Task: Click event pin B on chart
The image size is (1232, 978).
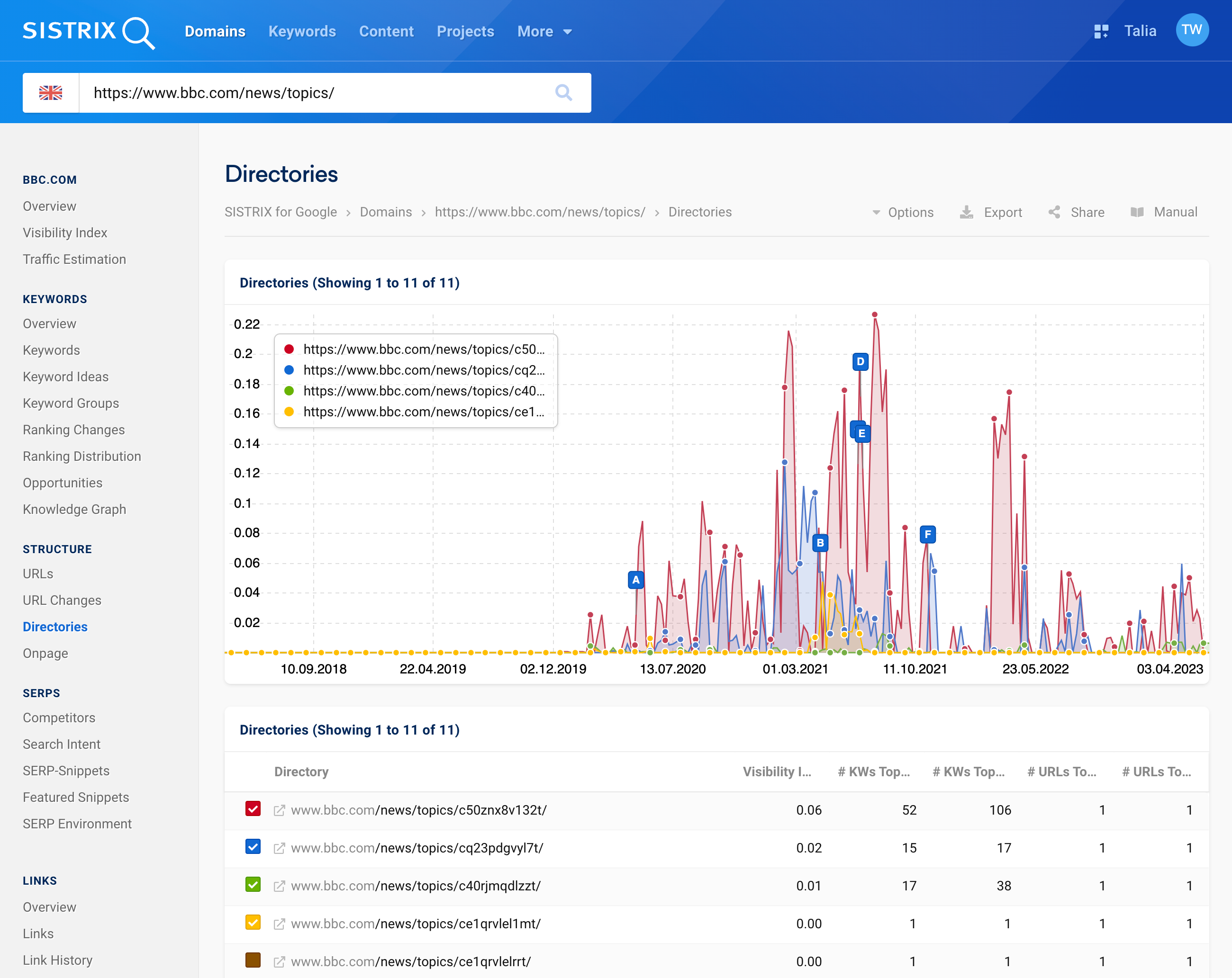Action: 820,543
